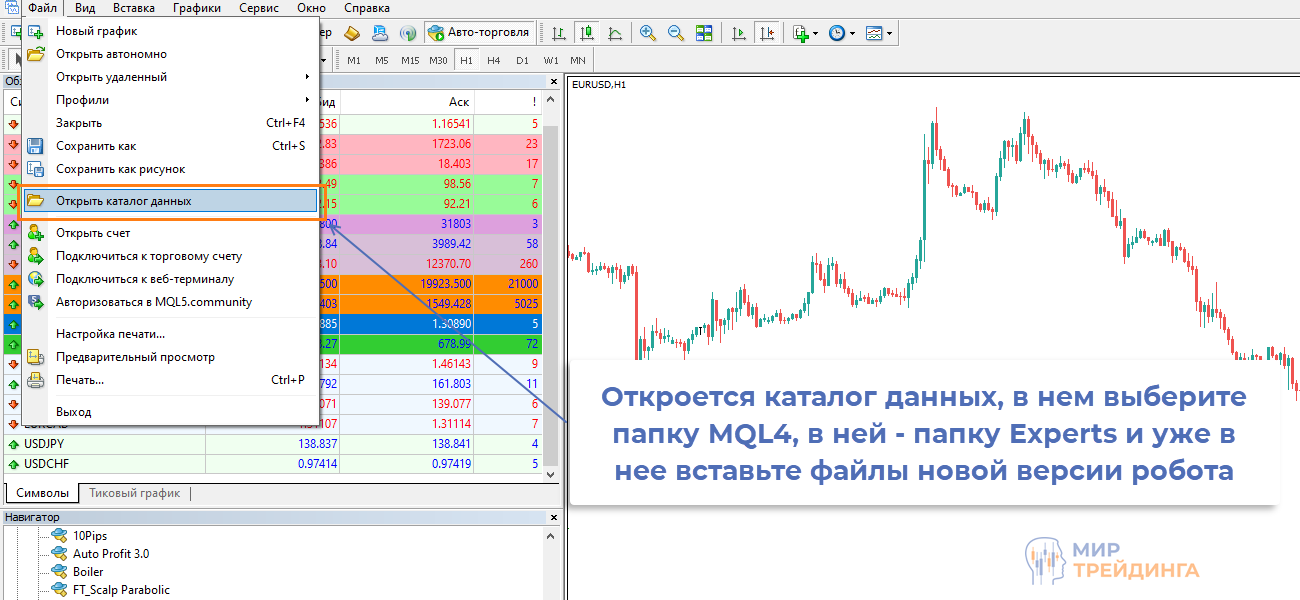Open the periodicity clock dropdown

[841, 33]
